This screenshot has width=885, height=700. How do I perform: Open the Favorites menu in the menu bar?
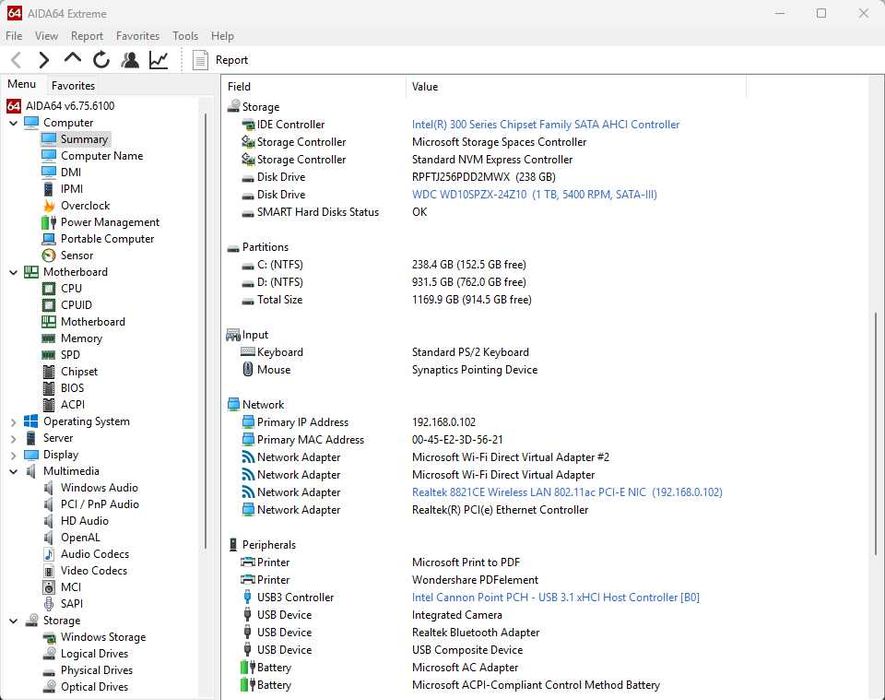138,36
